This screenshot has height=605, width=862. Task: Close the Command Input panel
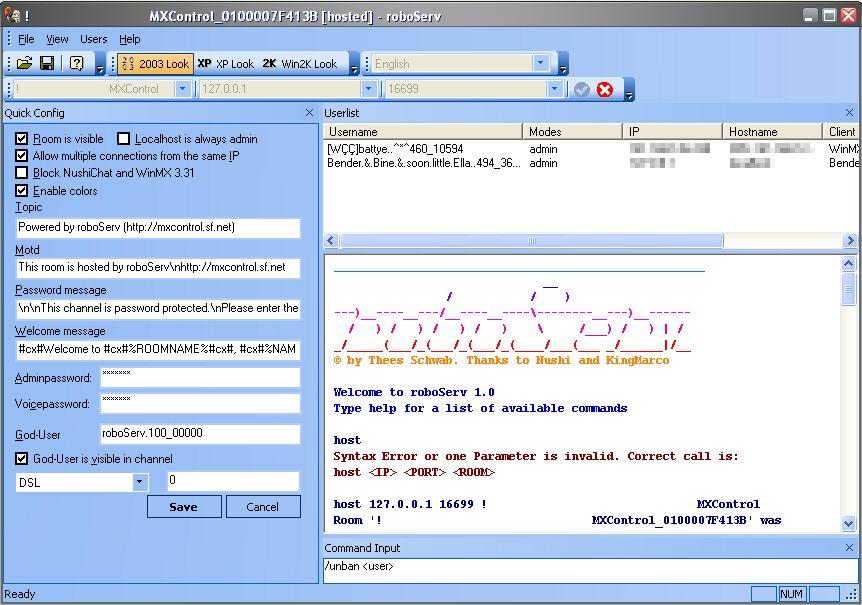coord(849,547)
